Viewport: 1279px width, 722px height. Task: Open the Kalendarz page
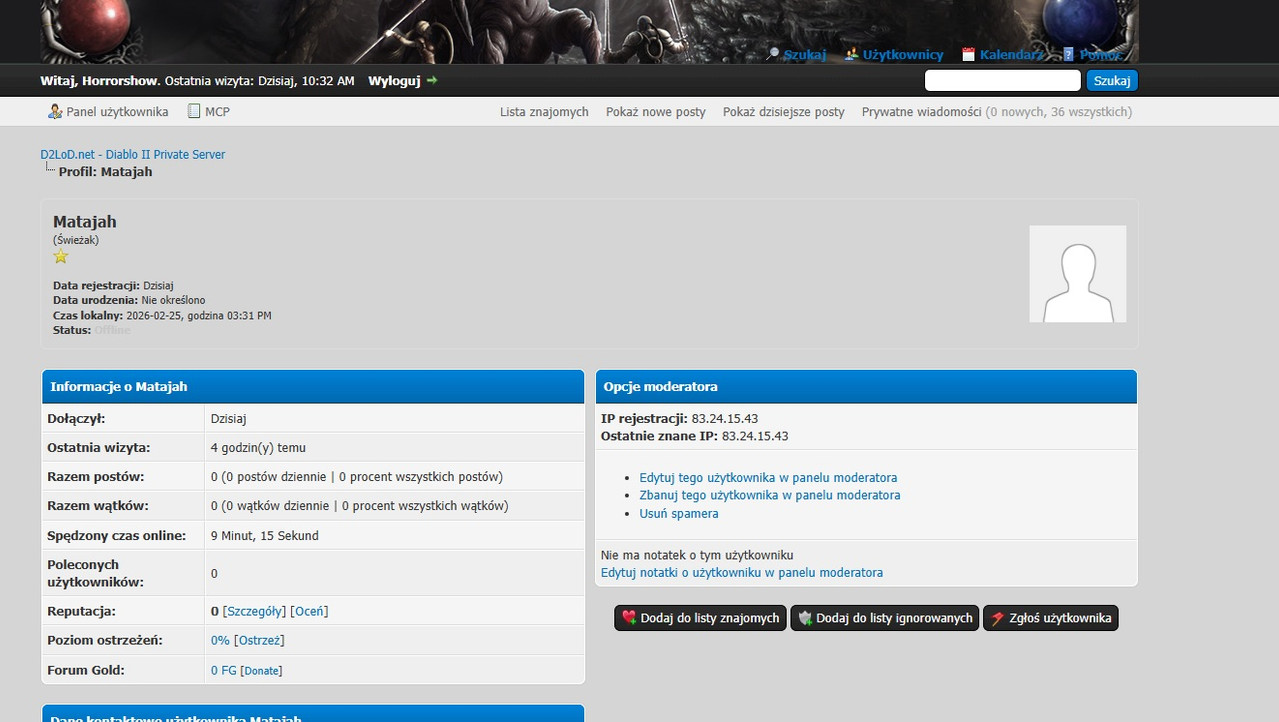point(1012,55)
